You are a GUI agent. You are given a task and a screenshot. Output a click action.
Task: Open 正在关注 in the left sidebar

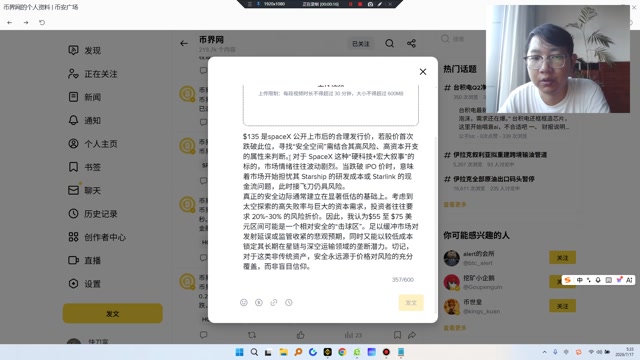[x=93, y=74]
